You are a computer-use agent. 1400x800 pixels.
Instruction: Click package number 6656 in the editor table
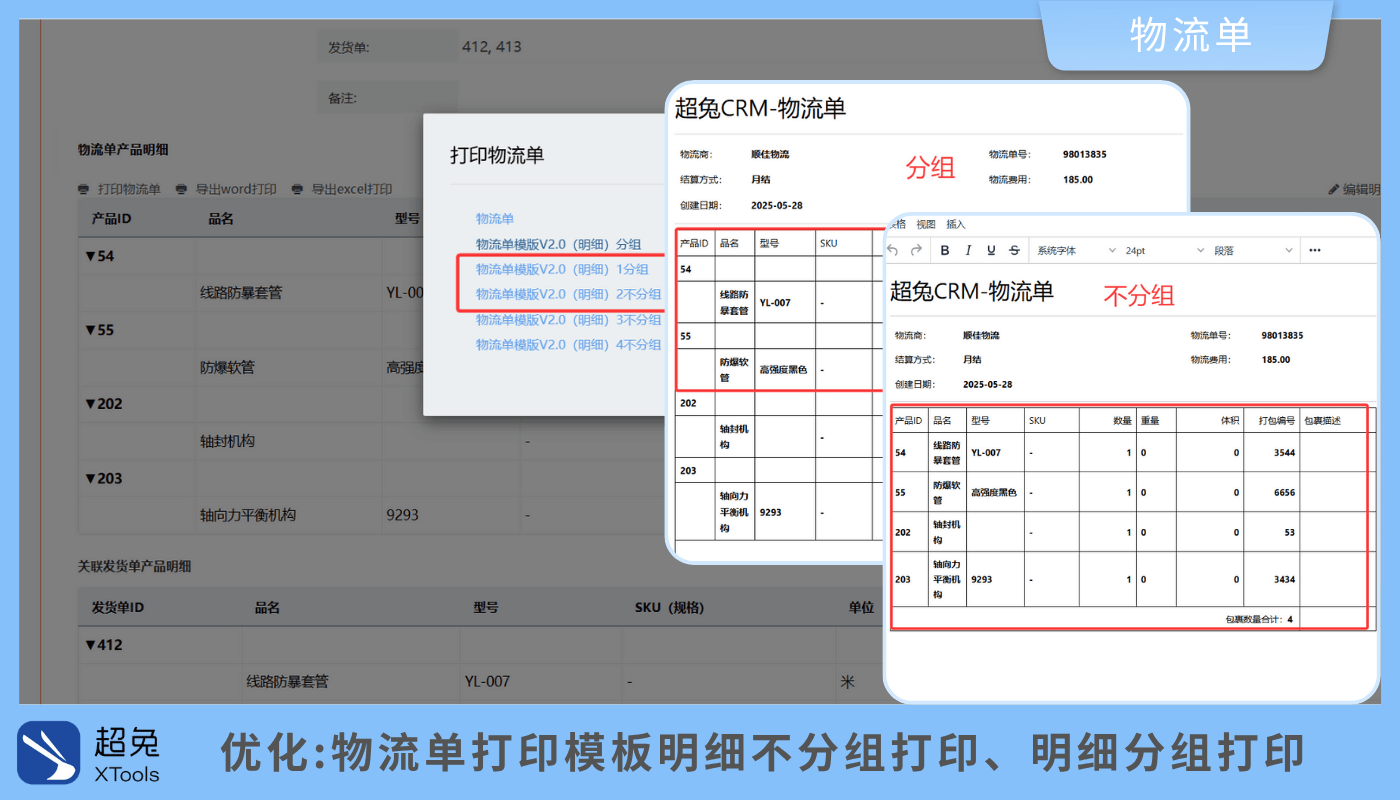[1285, 493]
